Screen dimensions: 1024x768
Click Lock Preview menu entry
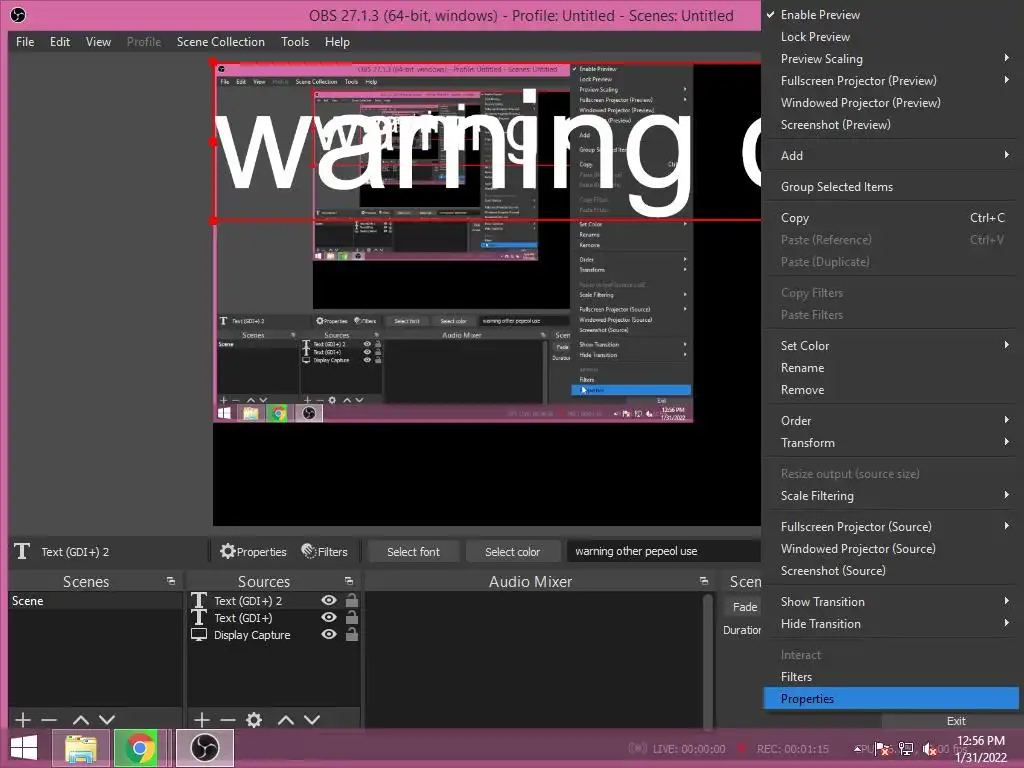tap(890, 37)
